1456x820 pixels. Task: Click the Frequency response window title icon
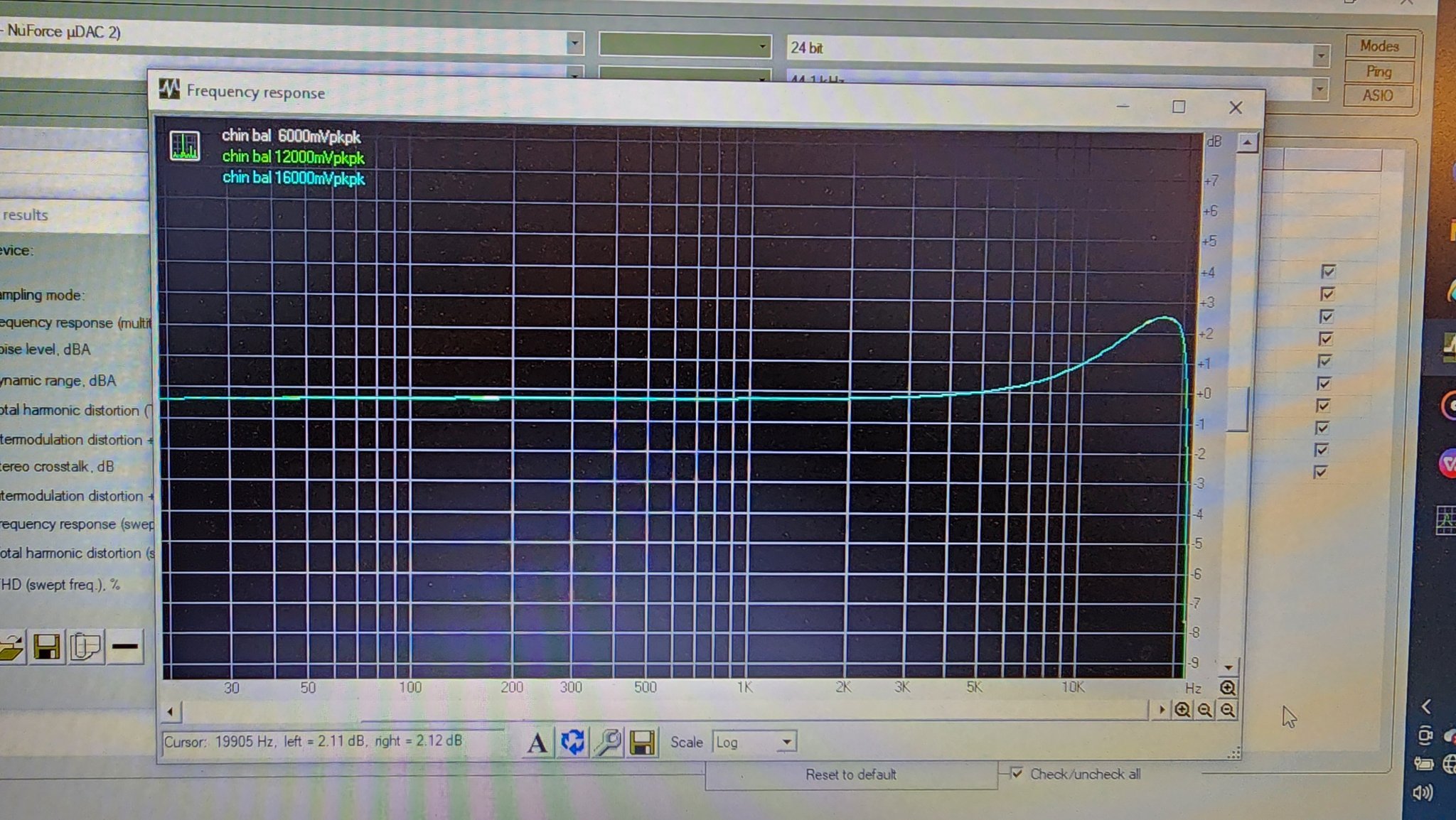[x=169, y=90]
